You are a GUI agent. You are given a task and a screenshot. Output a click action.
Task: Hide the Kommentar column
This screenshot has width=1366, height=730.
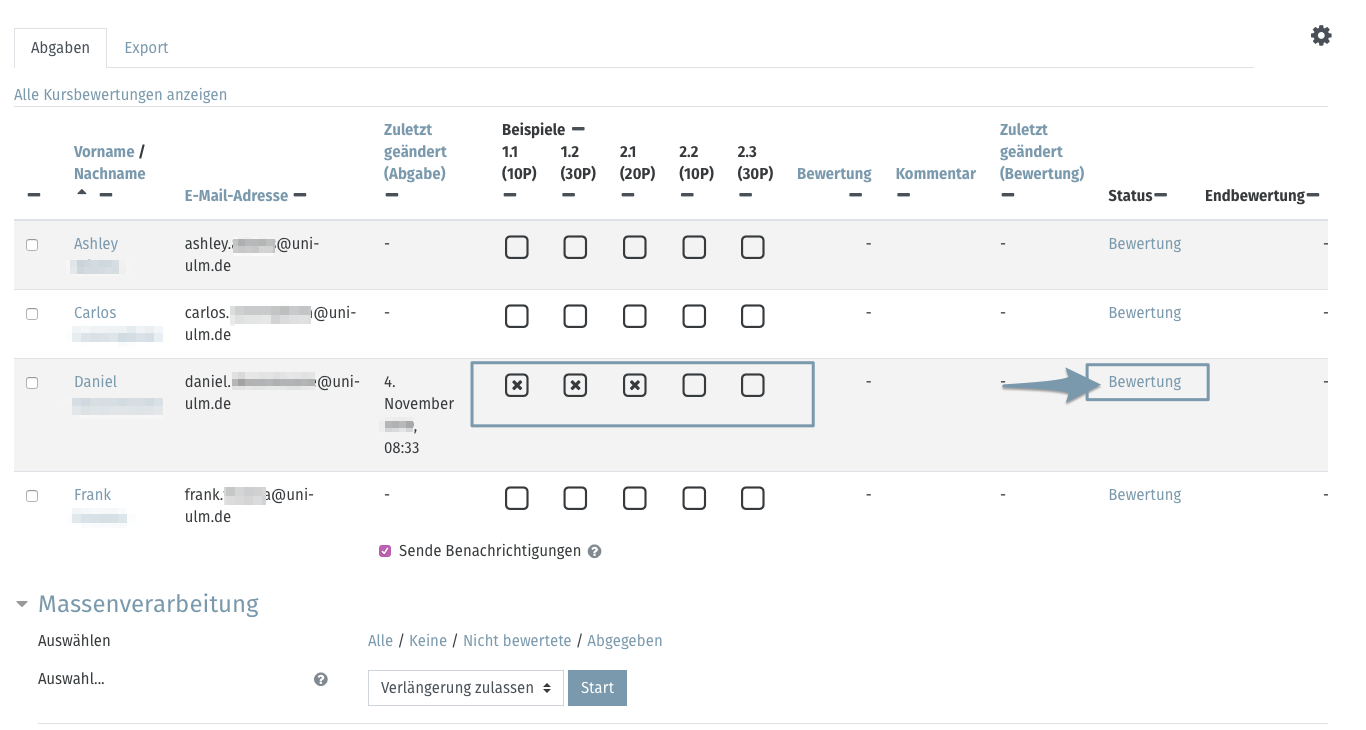click(903, 195)
